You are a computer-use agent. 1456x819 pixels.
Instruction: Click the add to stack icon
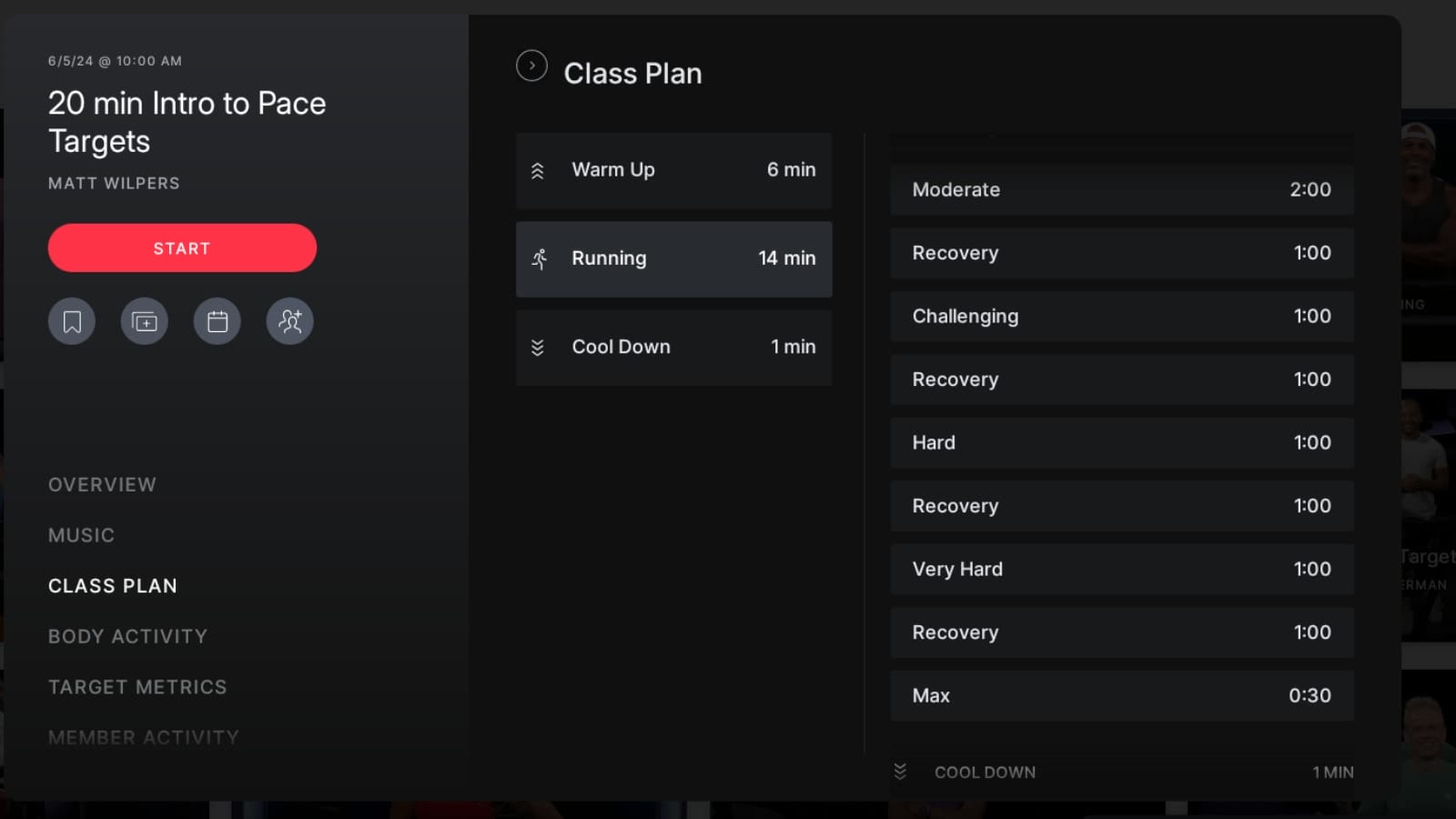[x=145, y=321]
